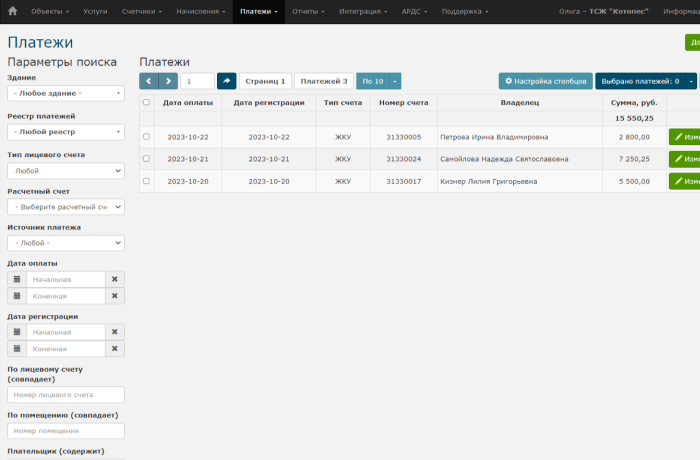
Task: Open the Тип лицевого счета dropdown
Action: click(66, 171)
